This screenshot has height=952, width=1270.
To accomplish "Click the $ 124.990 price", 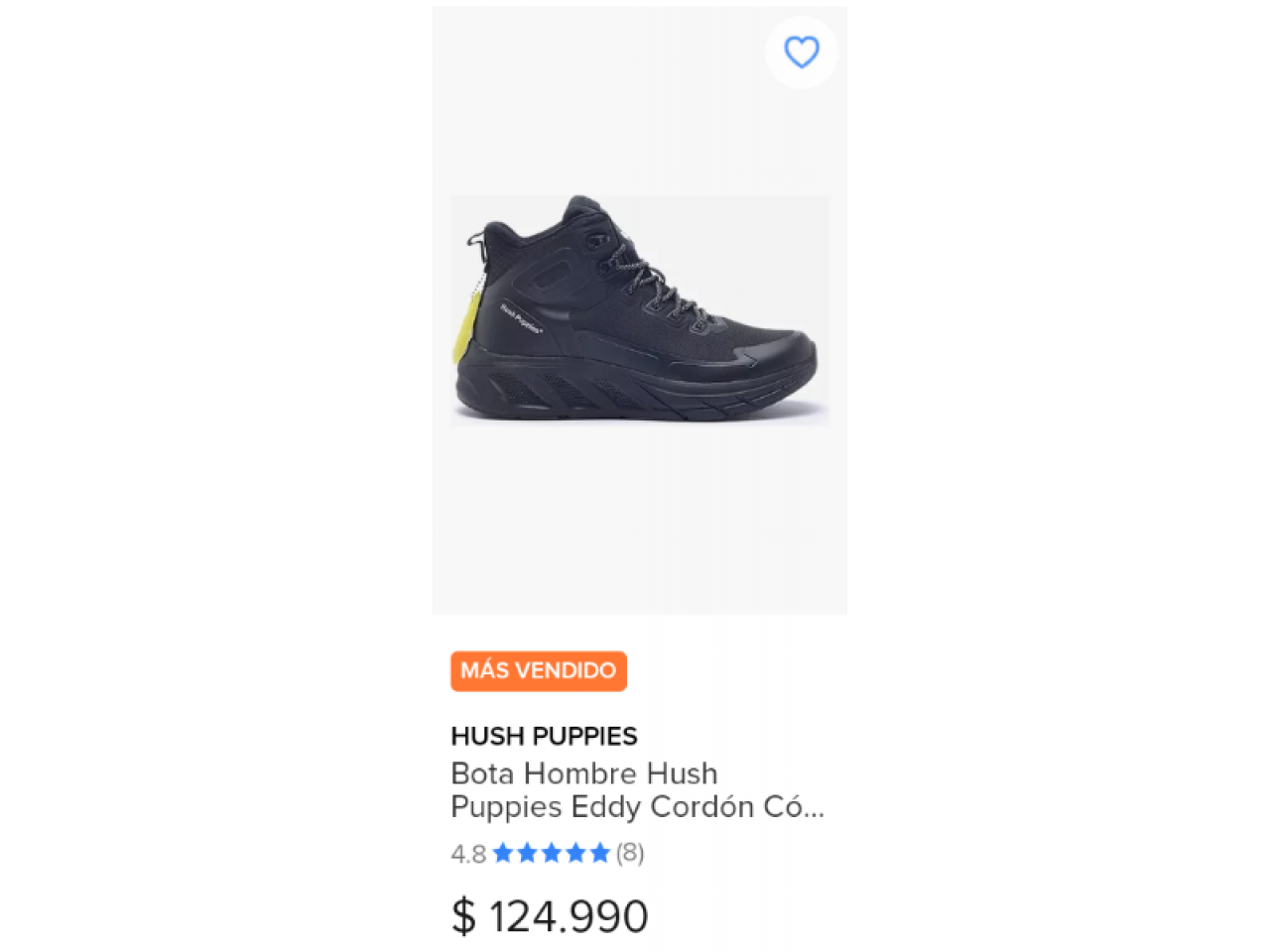I will point(550,916).
